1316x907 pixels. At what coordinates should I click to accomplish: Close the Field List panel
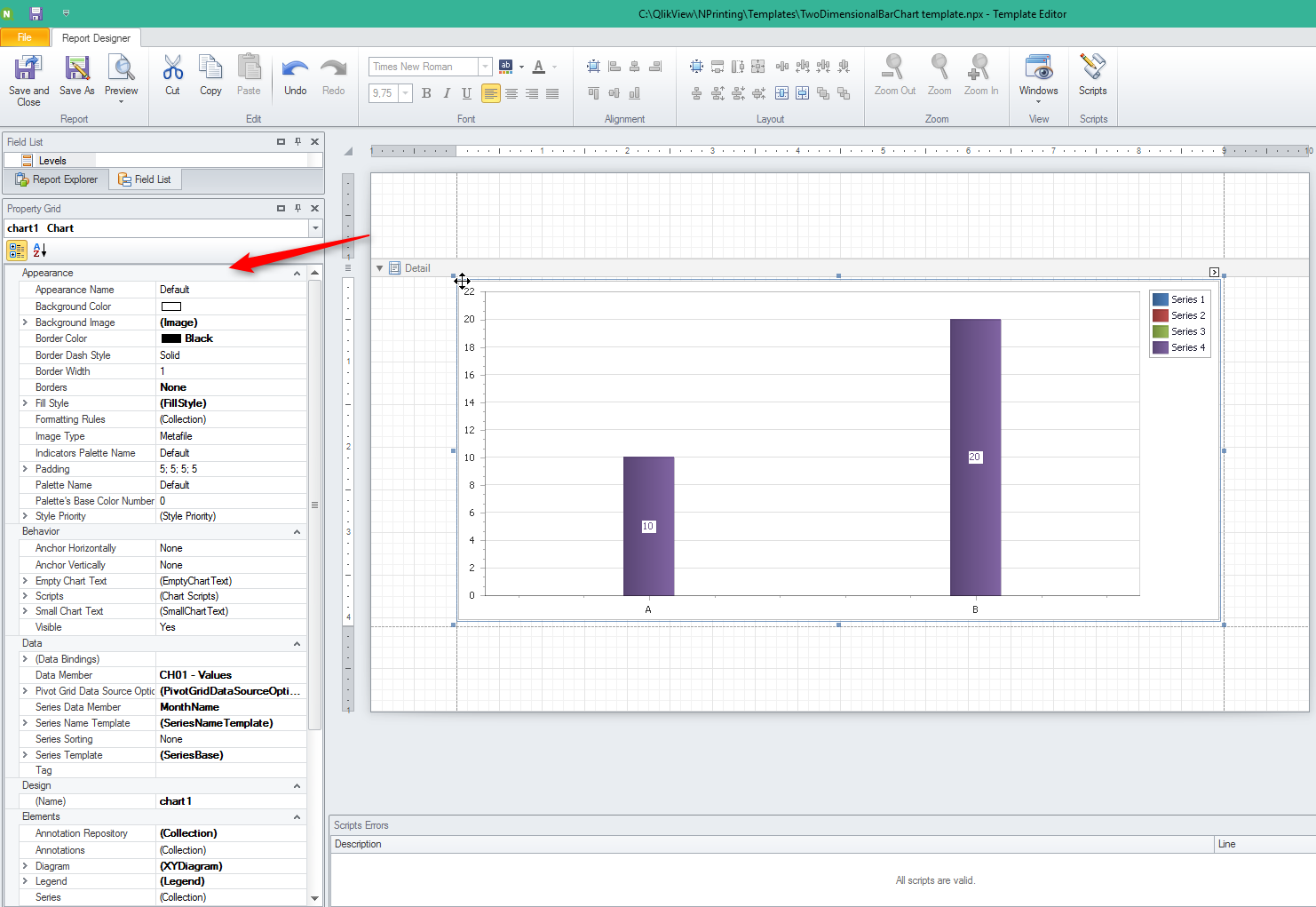(x=314, y=141)
